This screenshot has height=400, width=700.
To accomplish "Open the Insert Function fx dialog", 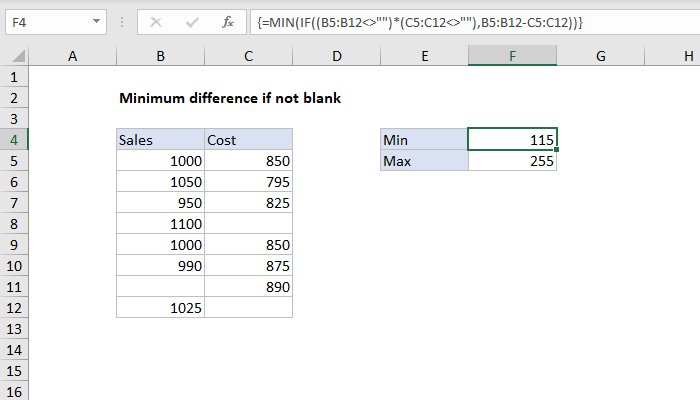I will pyautogui.click(x=228, y=22).
